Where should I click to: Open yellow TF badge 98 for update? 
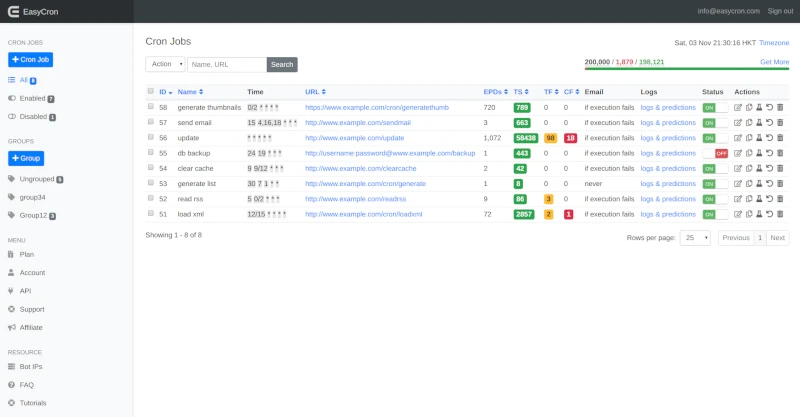(551, 138)
